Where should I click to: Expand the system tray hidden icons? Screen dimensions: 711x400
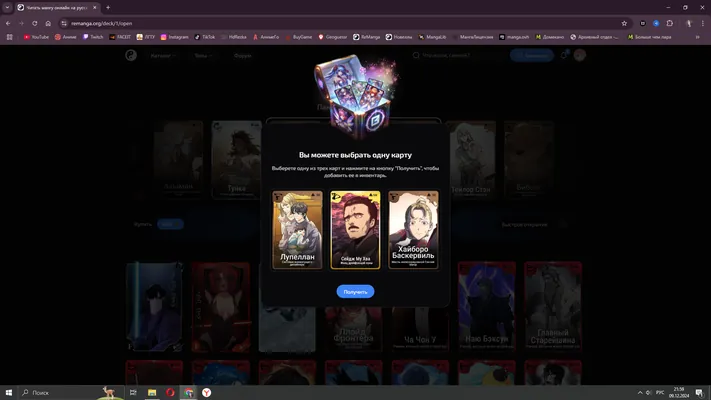(x=640, y=393)
